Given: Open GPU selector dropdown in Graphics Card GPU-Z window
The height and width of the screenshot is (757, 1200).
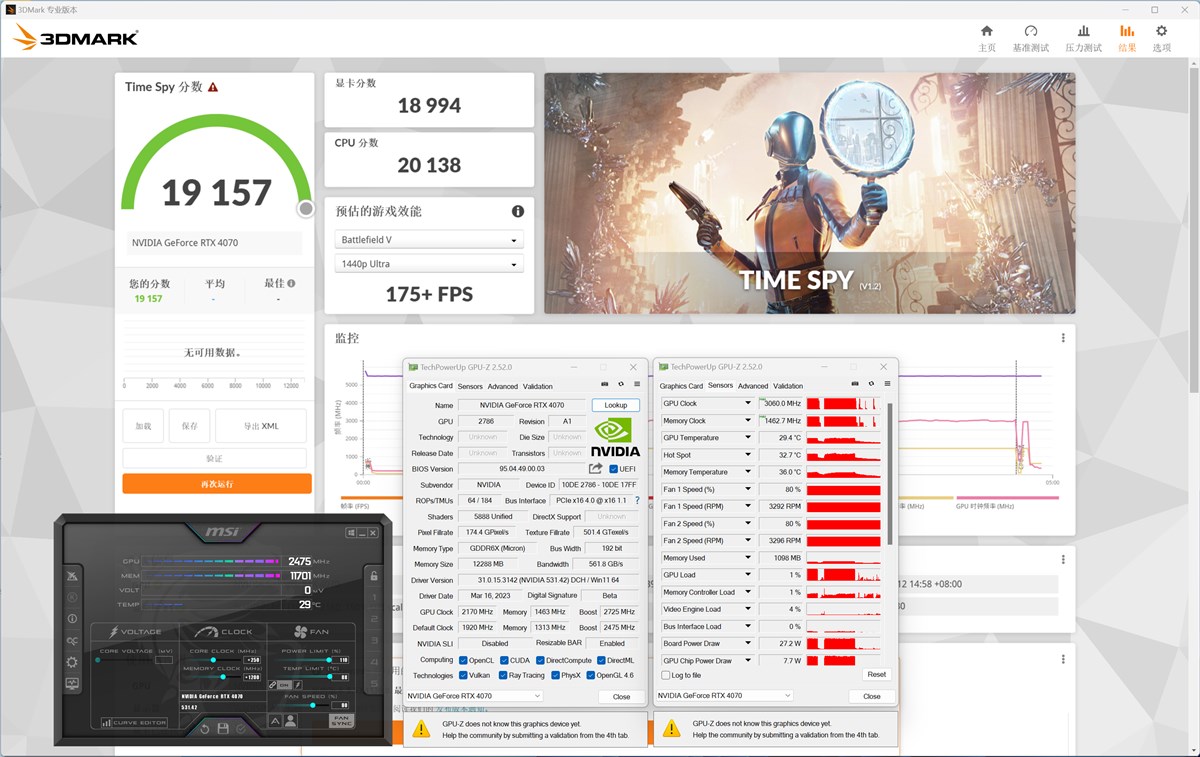Looking at the screenshot, I should tap(475, 696).
